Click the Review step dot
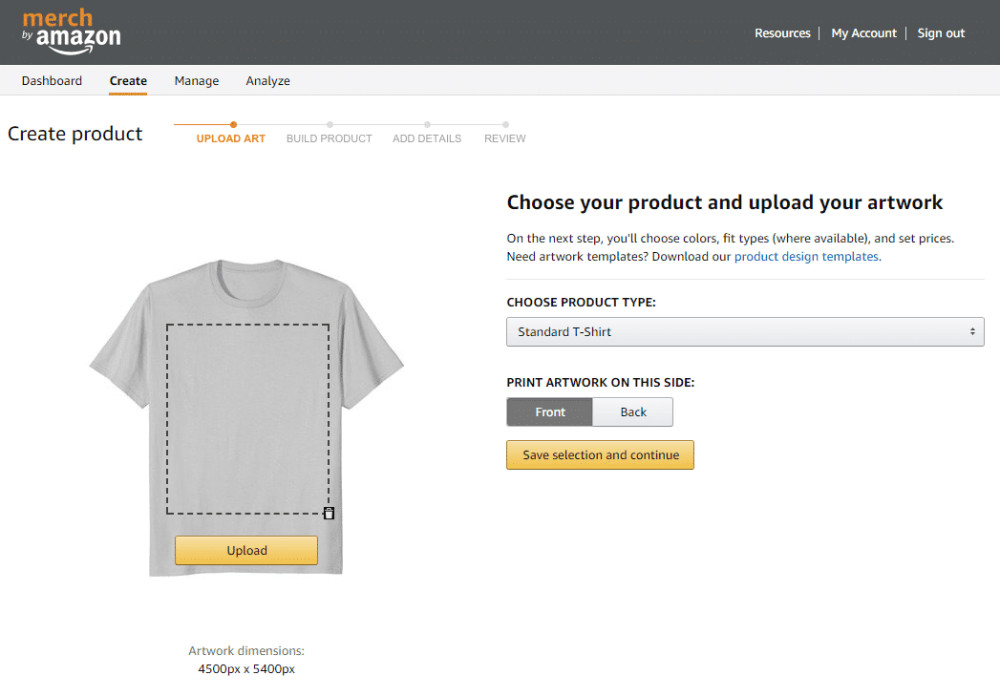 [x=505, y=125]
